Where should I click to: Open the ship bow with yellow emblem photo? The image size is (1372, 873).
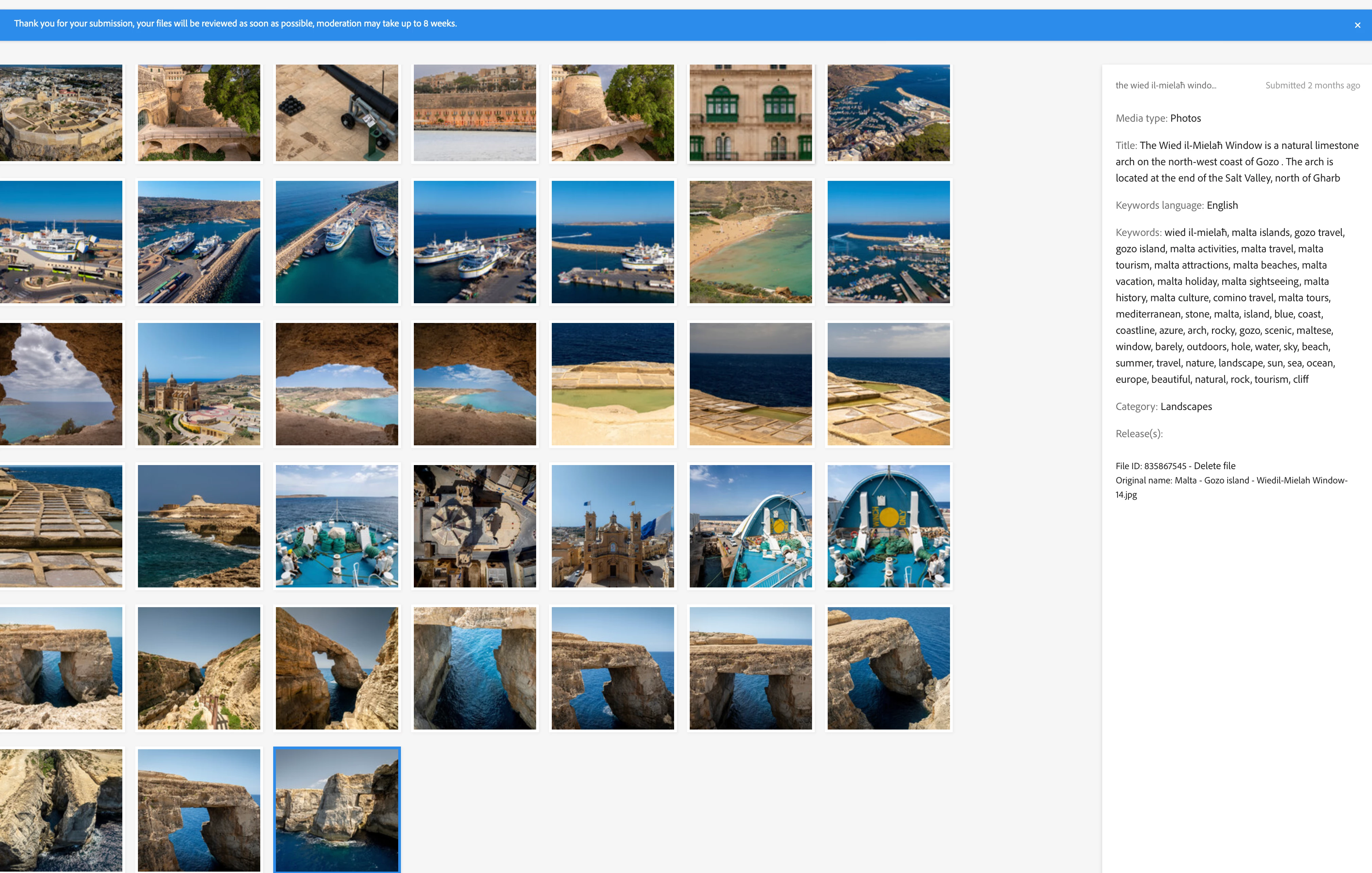point(888,526)
